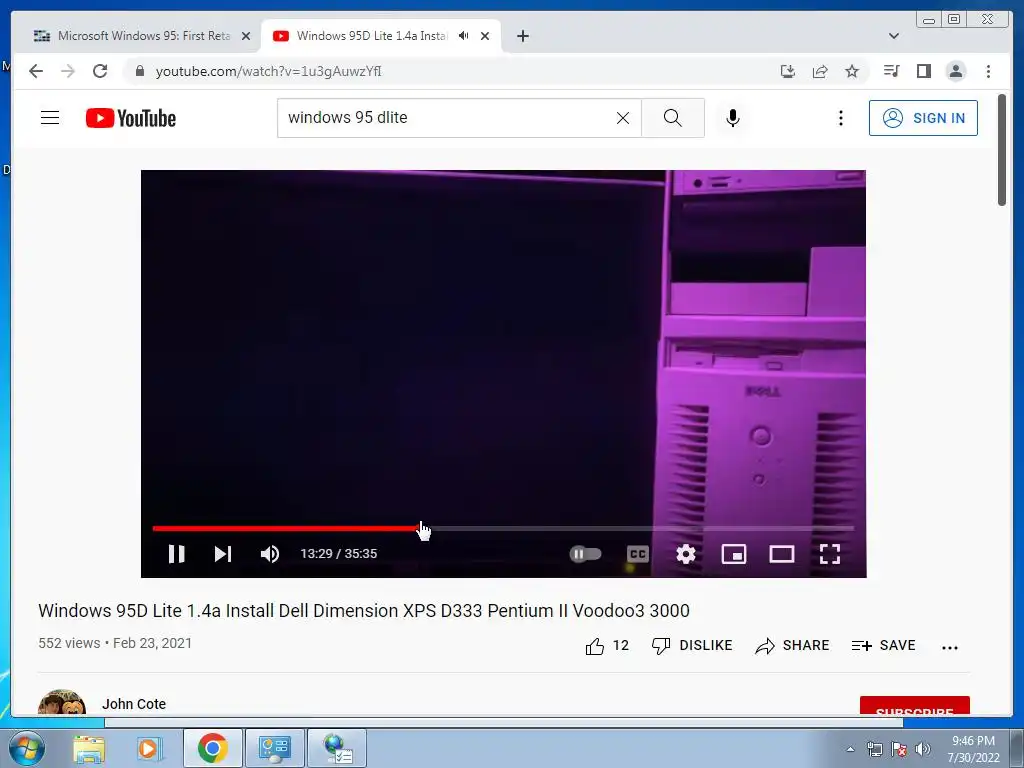
Task: Click the tray volume speaker icon
Action: pos(923,749)
